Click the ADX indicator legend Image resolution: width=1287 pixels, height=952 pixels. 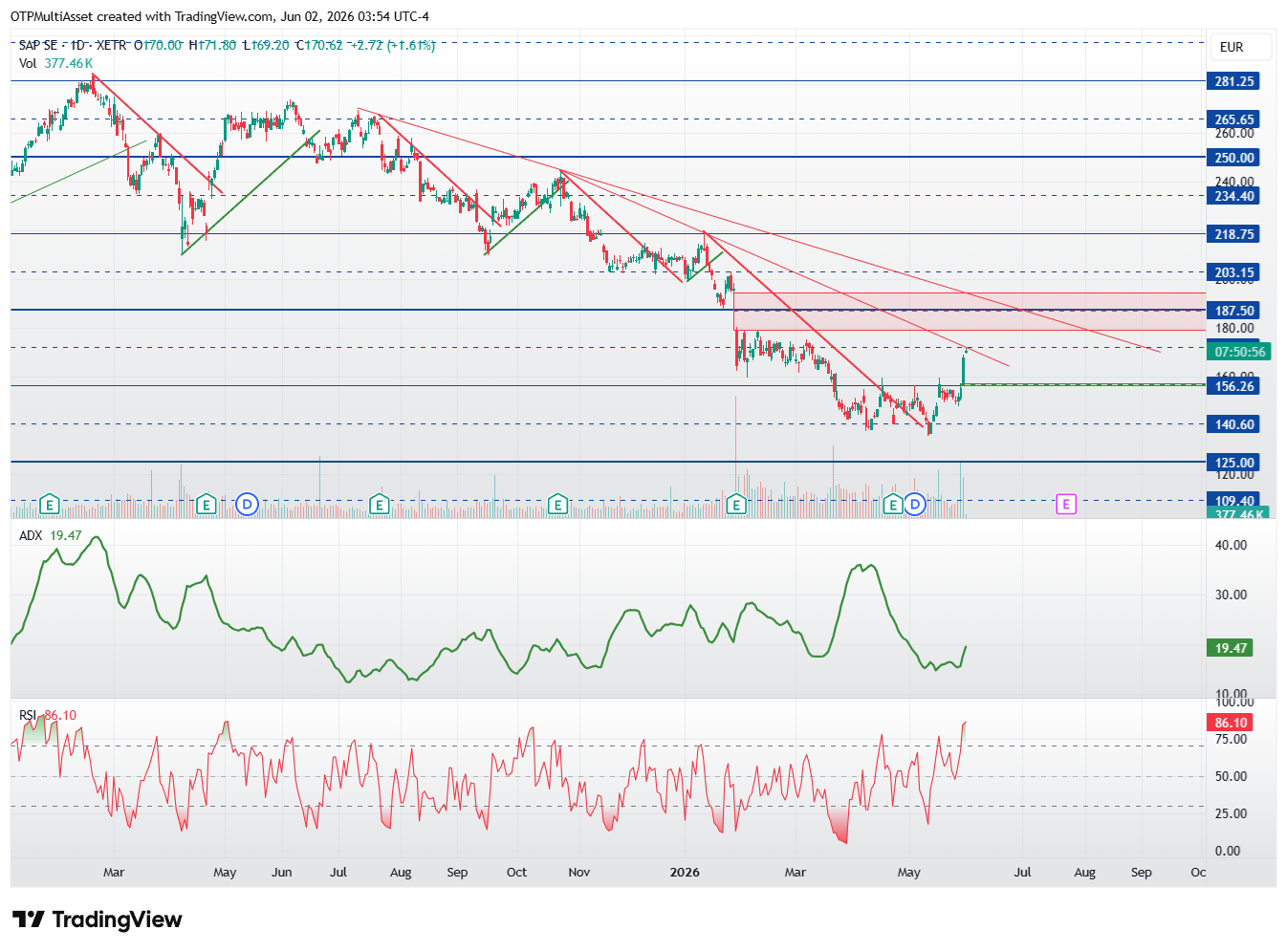pyautogui.click(x=31, y=535)
